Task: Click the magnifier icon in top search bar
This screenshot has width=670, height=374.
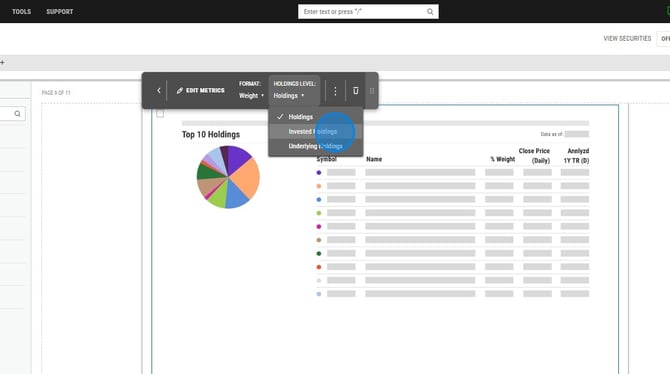Action: coord(430,12)
